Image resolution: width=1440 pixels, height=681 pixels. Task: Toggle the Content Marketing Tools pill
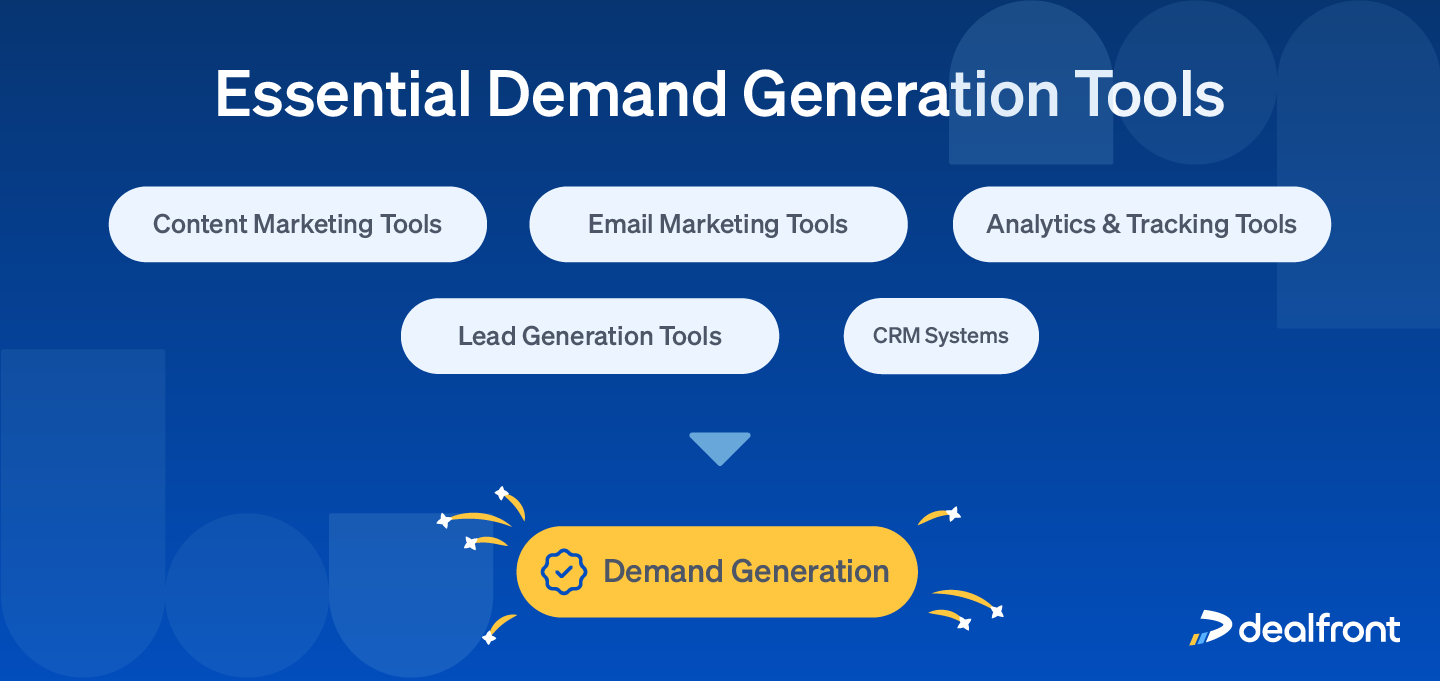point(297,224)
